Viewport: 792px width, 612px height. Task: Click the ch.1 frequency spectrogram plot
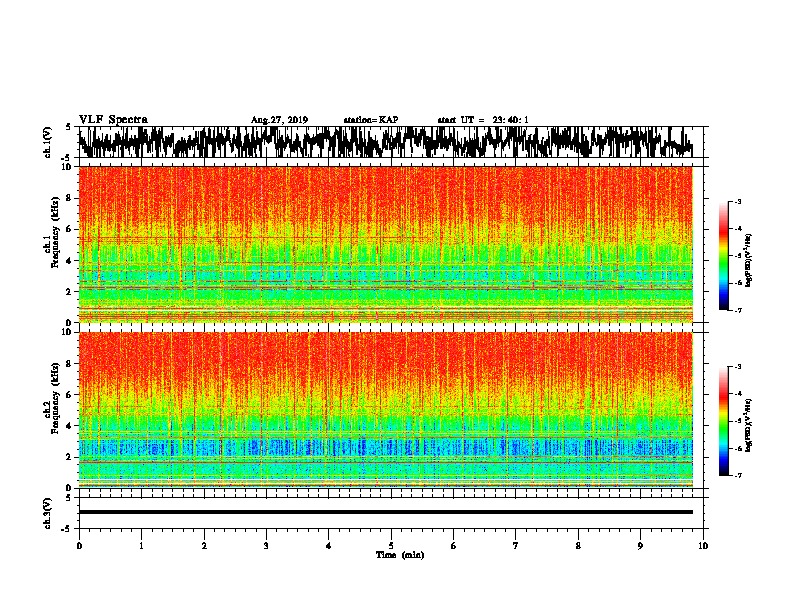click(x=386, y=244)
